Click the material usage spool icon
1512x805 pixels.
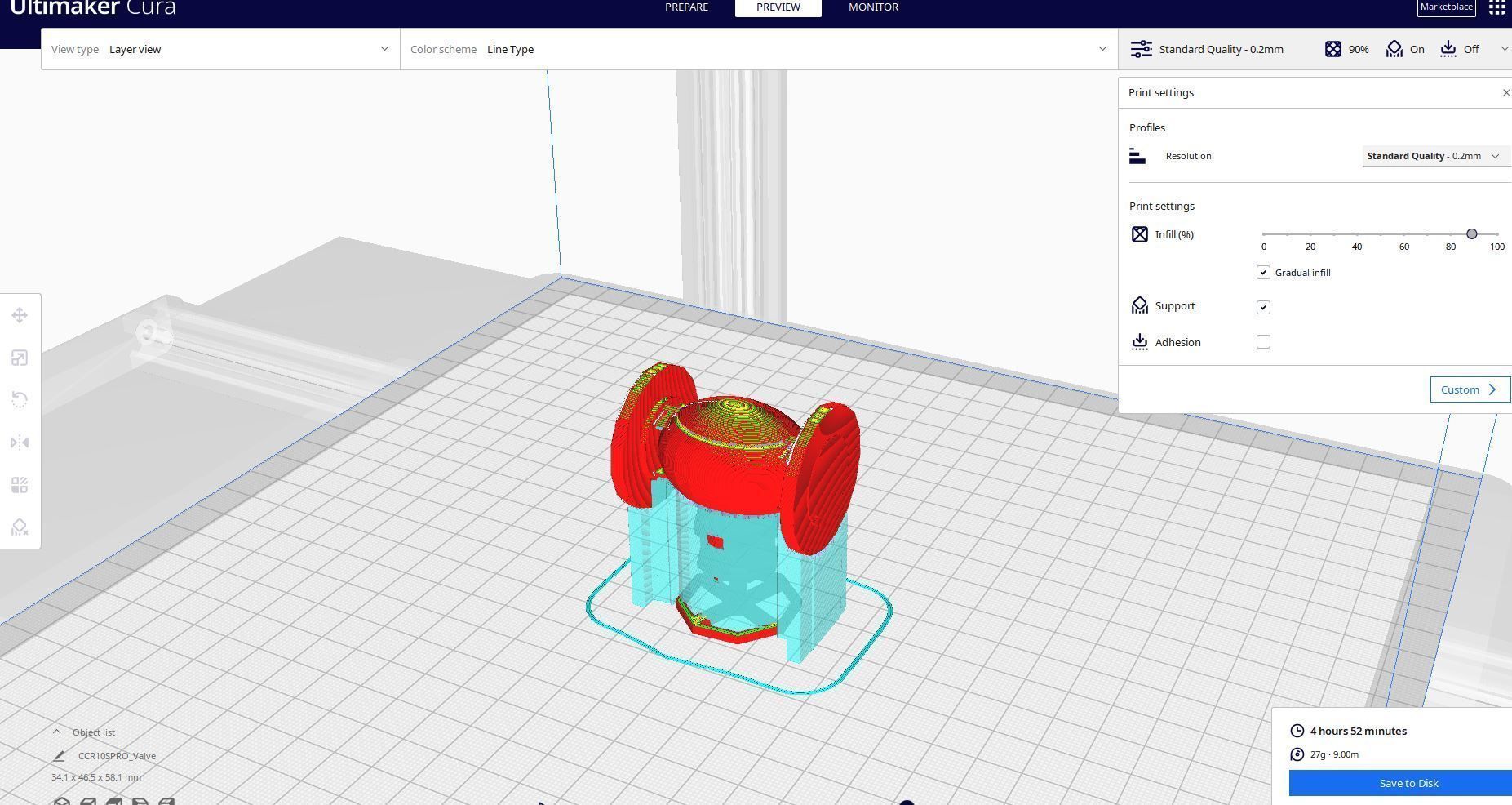1297,754
